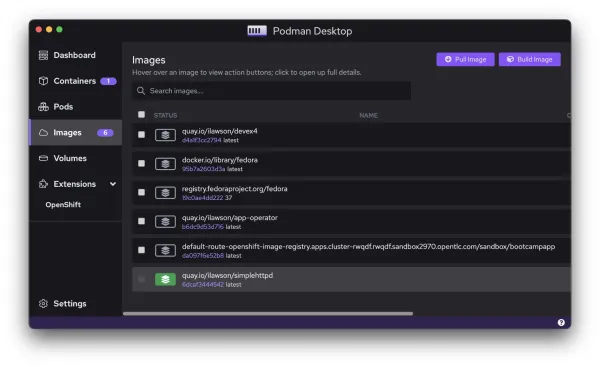This screenshot has width=600, height=367.
Task: Click the Containers cube icon
Action: pyautogui.click(x=43, y=81)
